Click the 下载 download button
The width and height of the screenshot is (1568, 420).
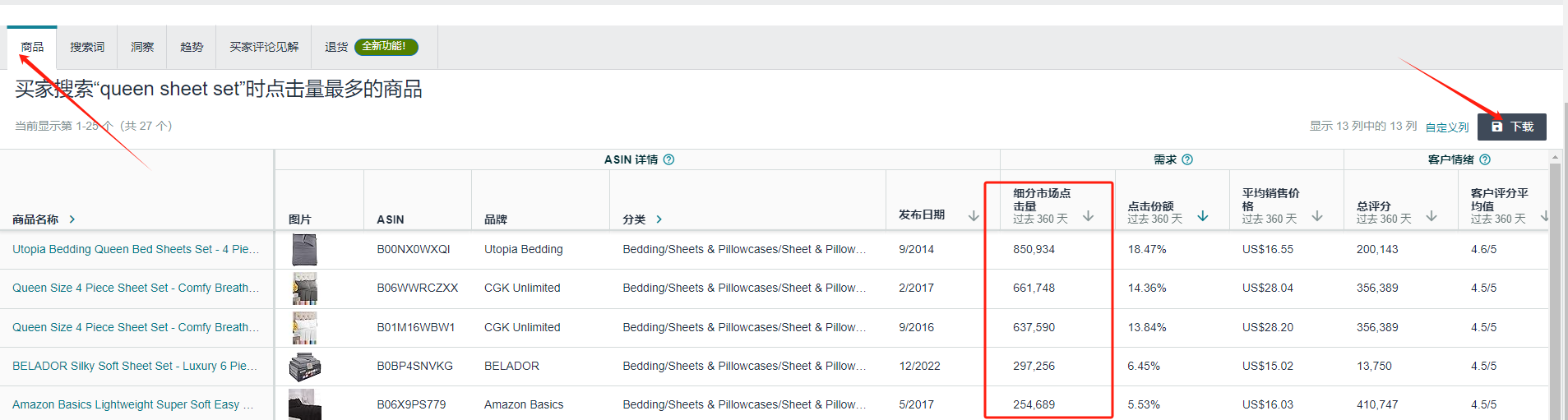click(1511, 127)
